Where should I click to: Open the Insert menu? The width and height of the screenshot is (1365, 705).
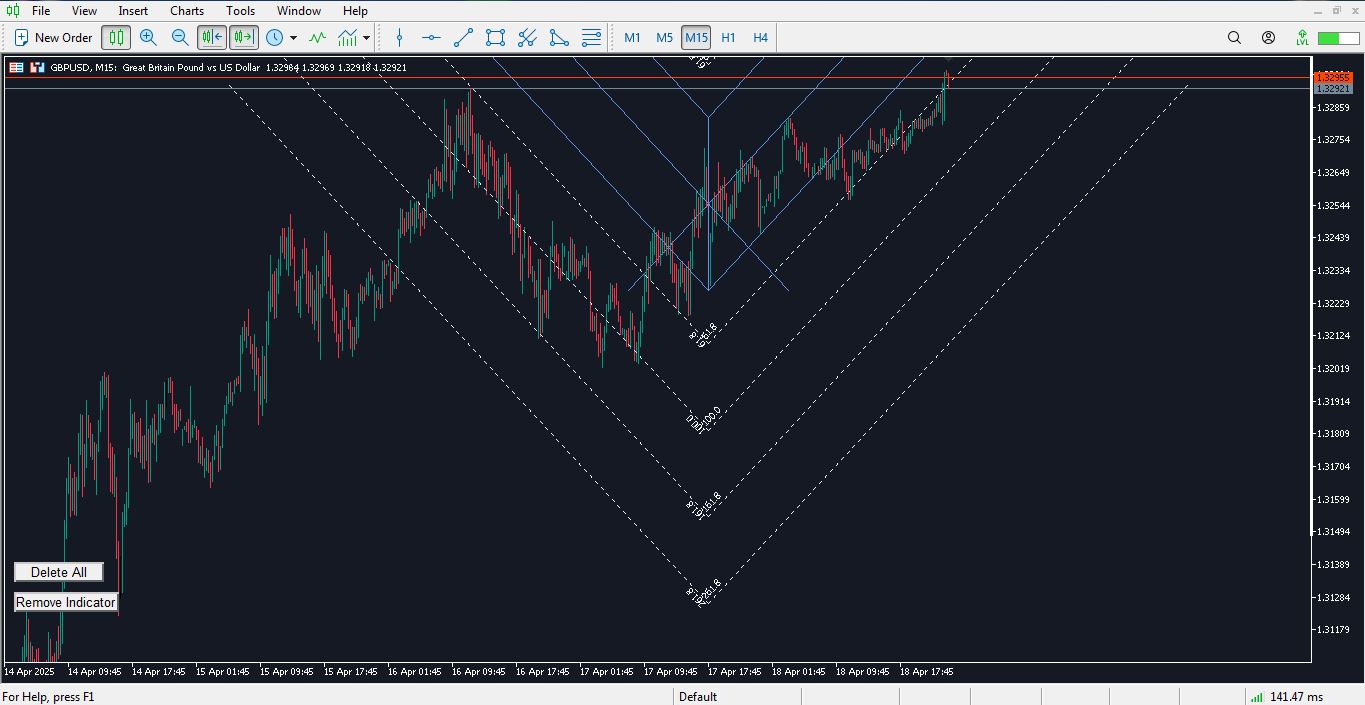133,11
